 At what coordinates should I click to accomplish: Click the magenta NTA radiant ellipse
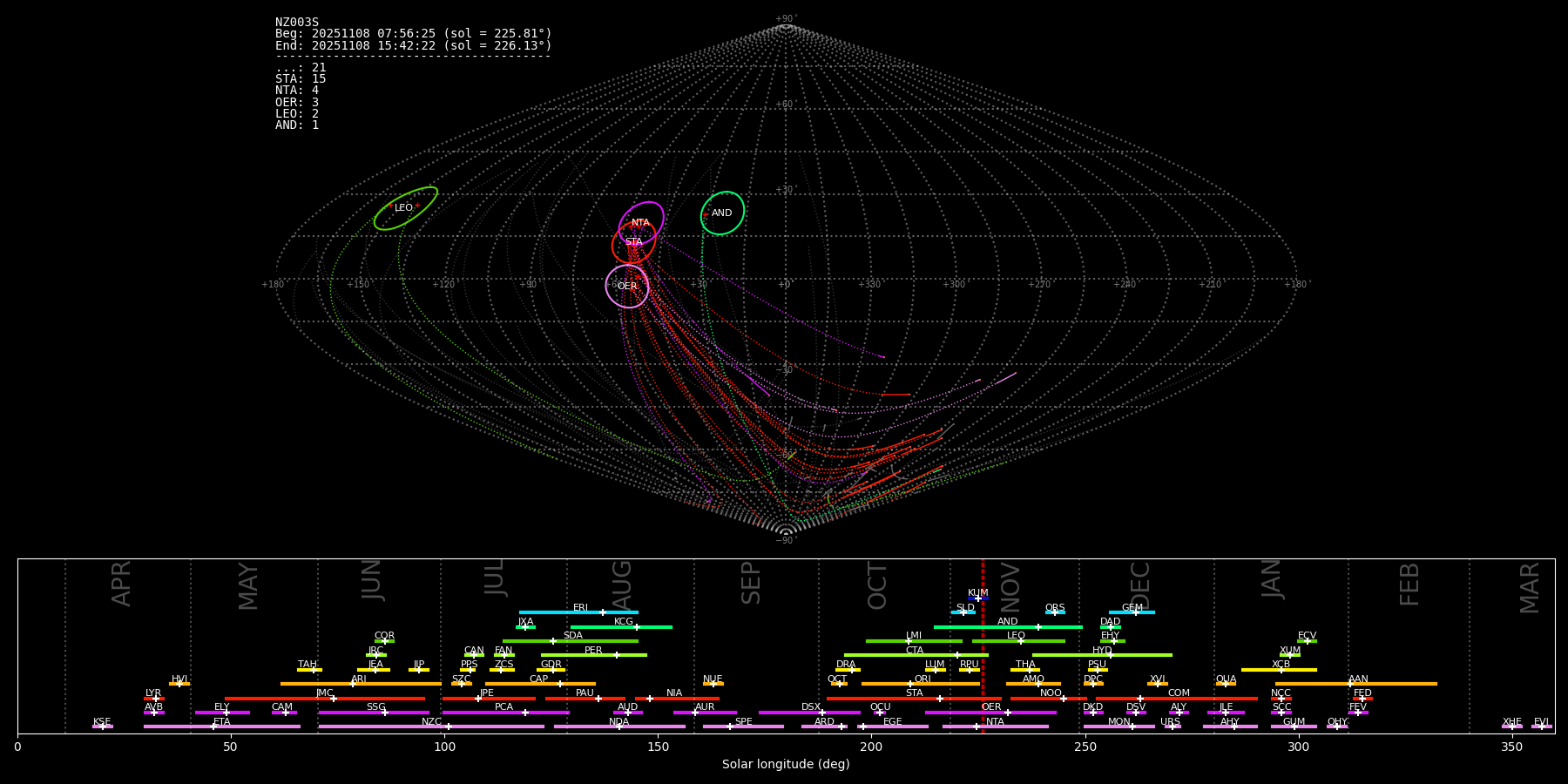click(x=641, y=223)
